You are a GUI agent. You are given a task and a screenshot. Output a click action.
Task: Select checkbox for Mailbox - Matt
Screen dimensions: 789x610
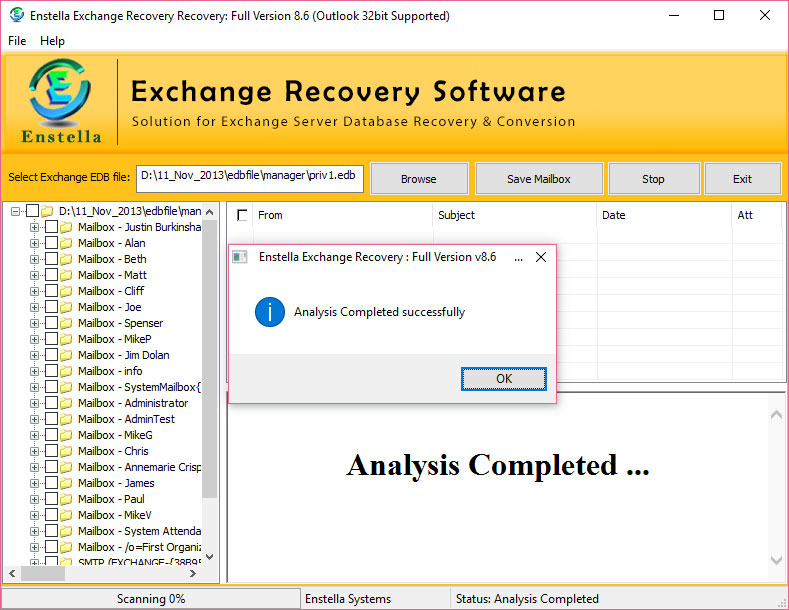coord(51,275)
